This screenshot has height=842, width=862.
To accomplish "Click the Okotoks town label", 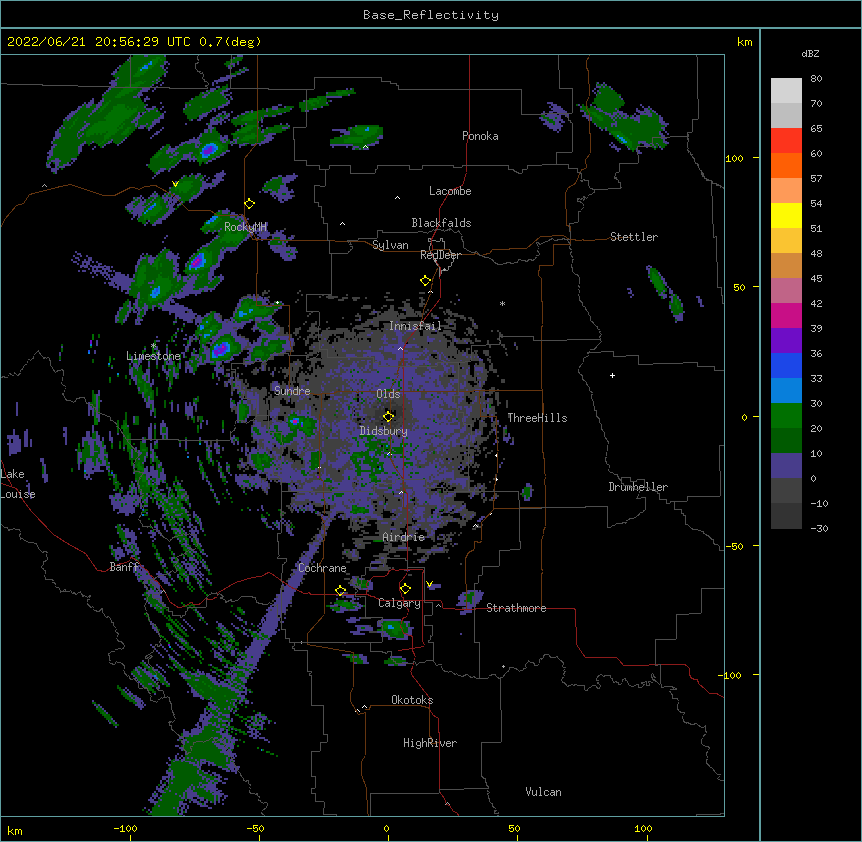I will tap(412, 700).
